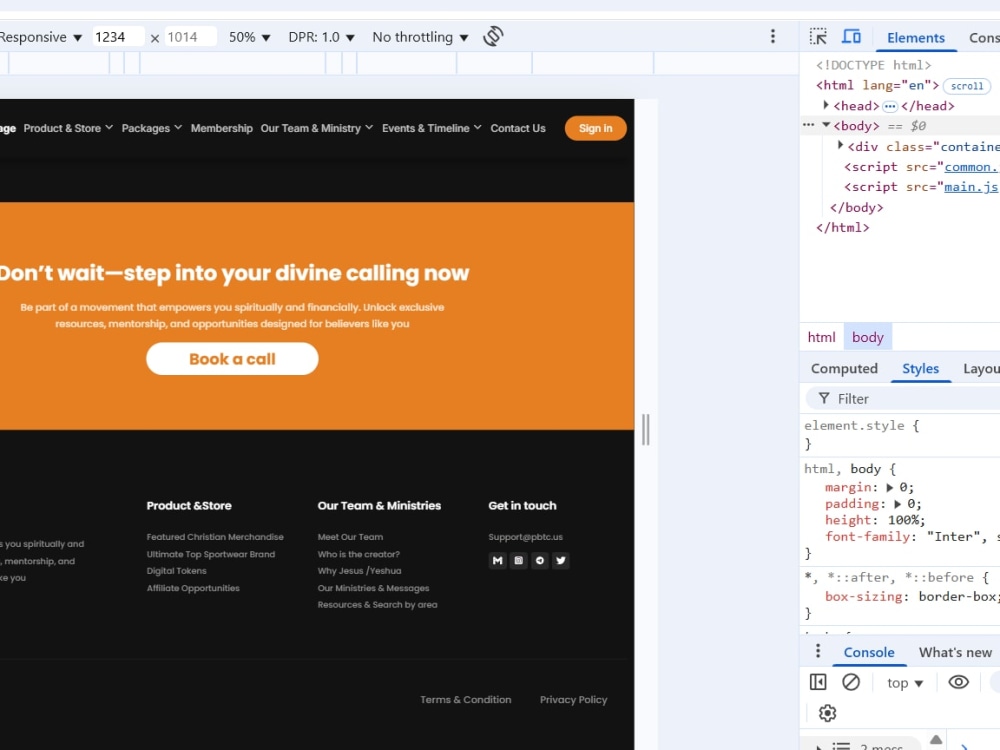
Task: Click Affiliate Opportunities footer link
Action: pyautogui.click(x=193, y=588)
